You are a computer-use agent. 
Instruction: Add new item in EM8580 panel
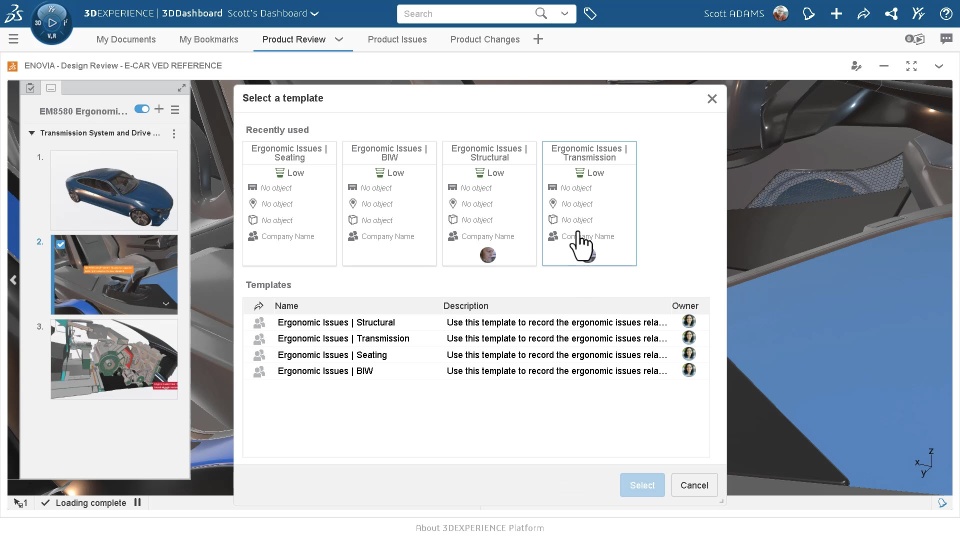click(159, 109)
